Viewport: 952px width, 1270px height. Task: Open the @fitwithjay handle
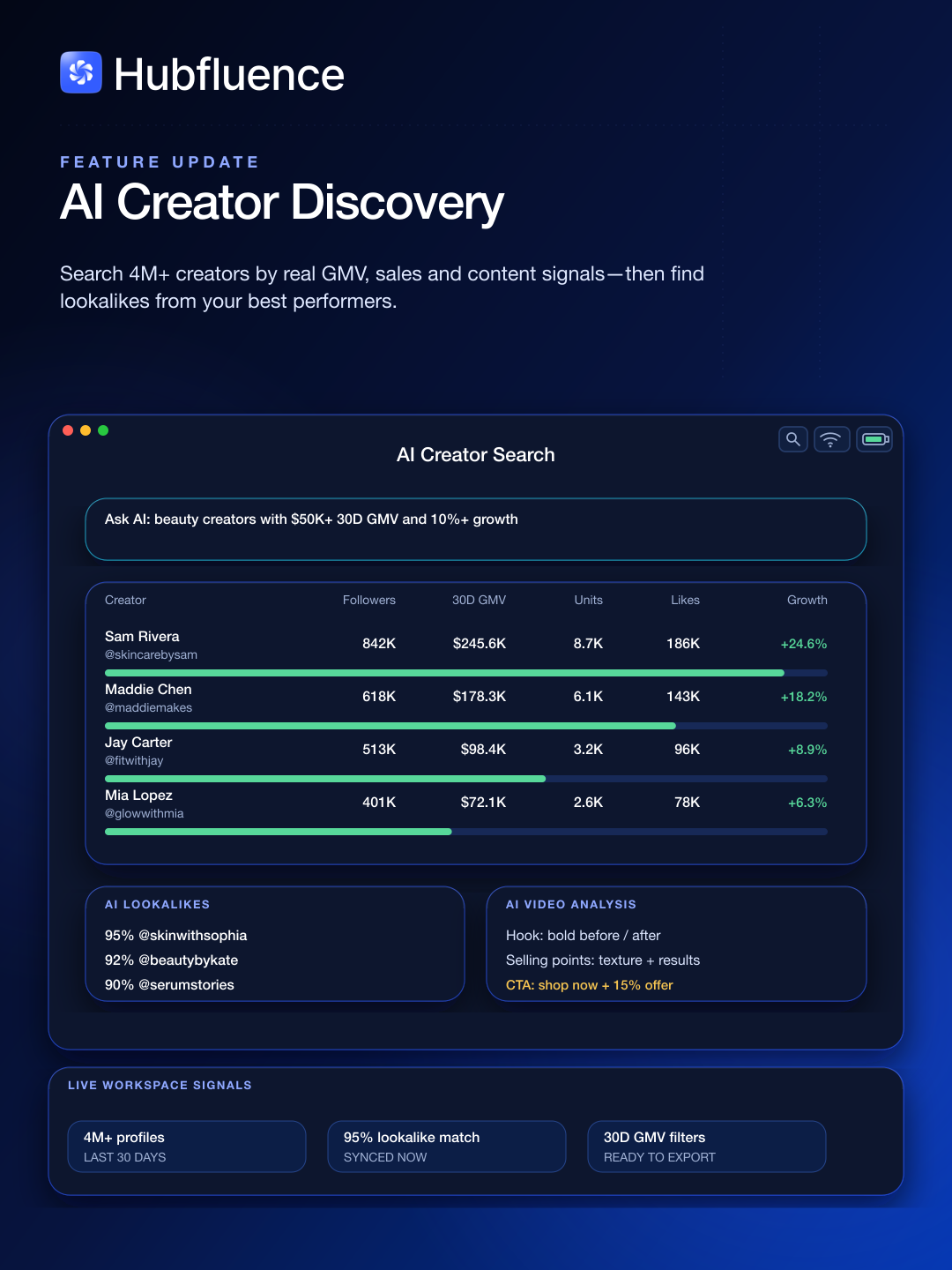(x=134, y=760)
